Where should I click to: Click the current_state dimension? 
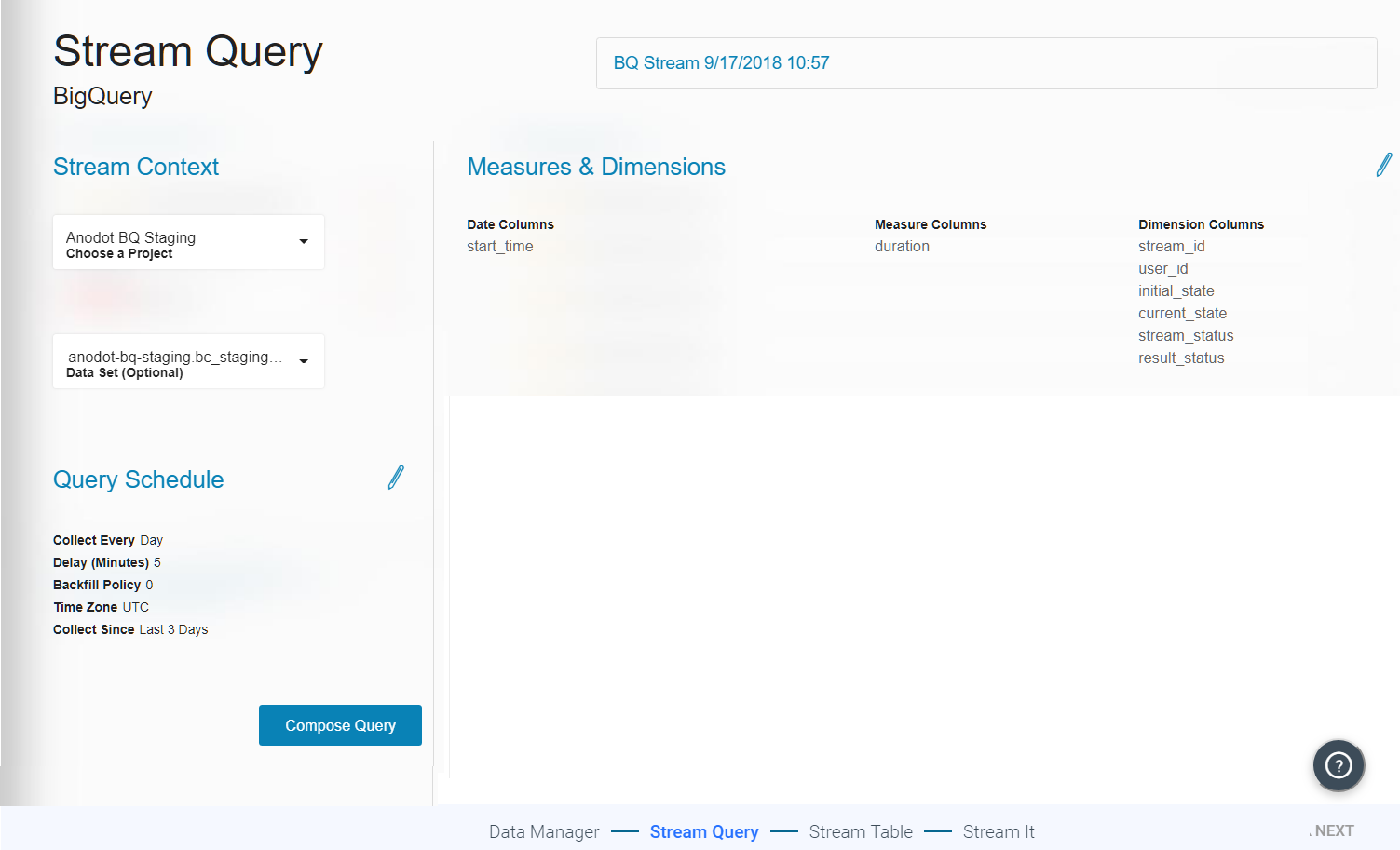click(1183, 314)
